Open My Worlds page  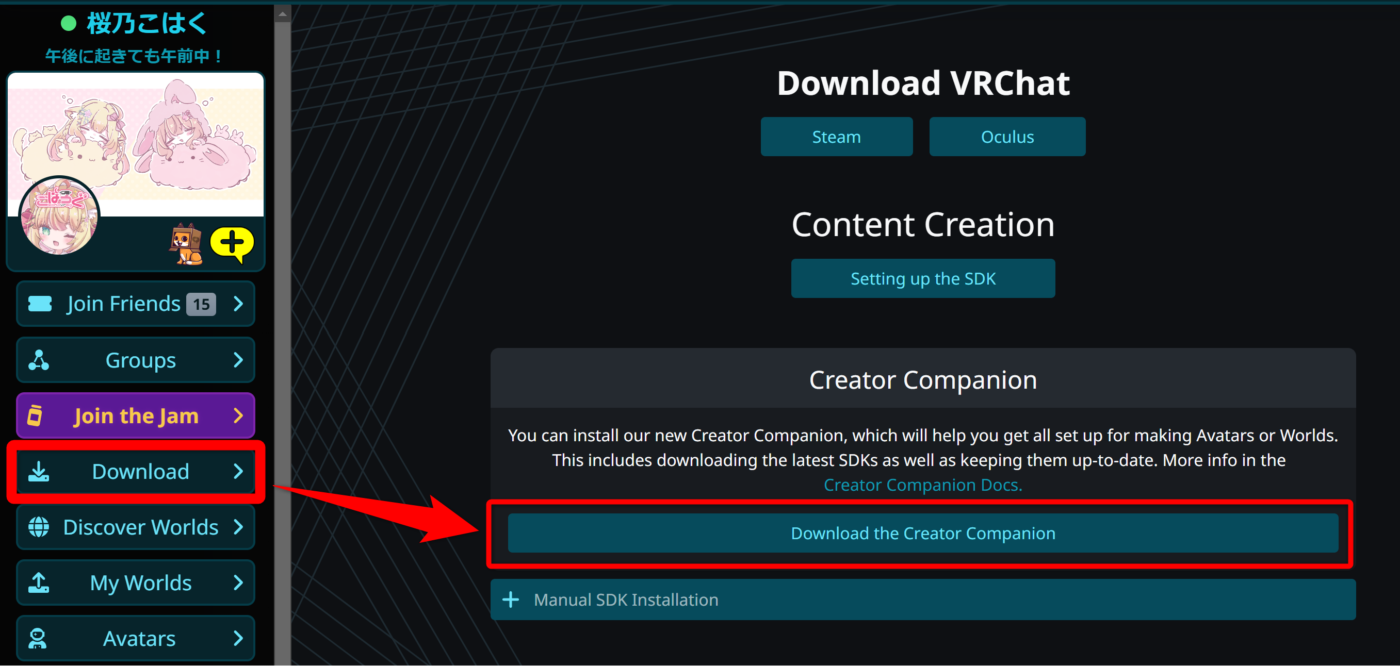(136, 583)
